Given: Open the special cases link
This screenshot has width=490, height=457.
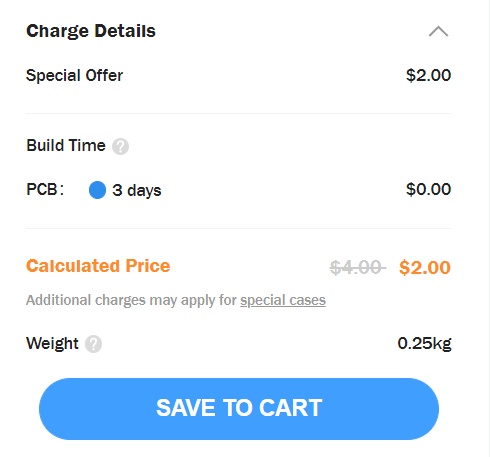Looking at the screenshot, I should [283, 300].
